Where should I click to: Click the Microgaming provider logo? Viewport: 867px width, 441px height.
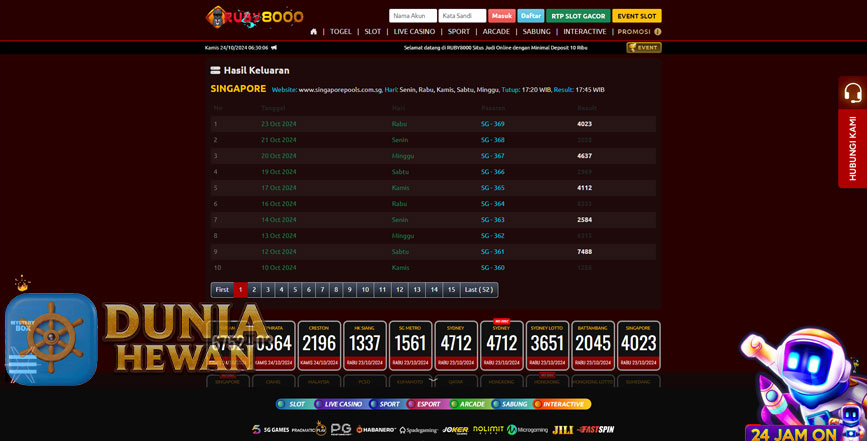click(527, 429)
